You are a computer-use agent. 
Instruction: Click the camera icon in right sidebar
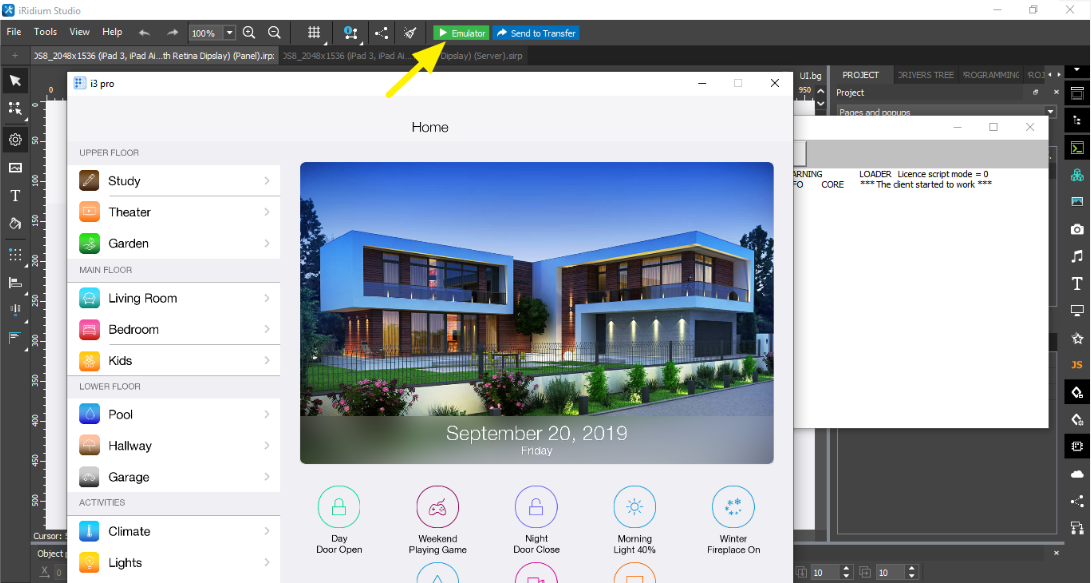1077,229
